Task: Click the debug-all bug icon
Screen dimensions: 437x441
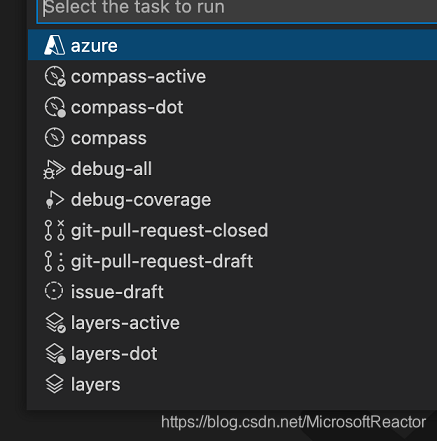Action: (x=54, y=169)
